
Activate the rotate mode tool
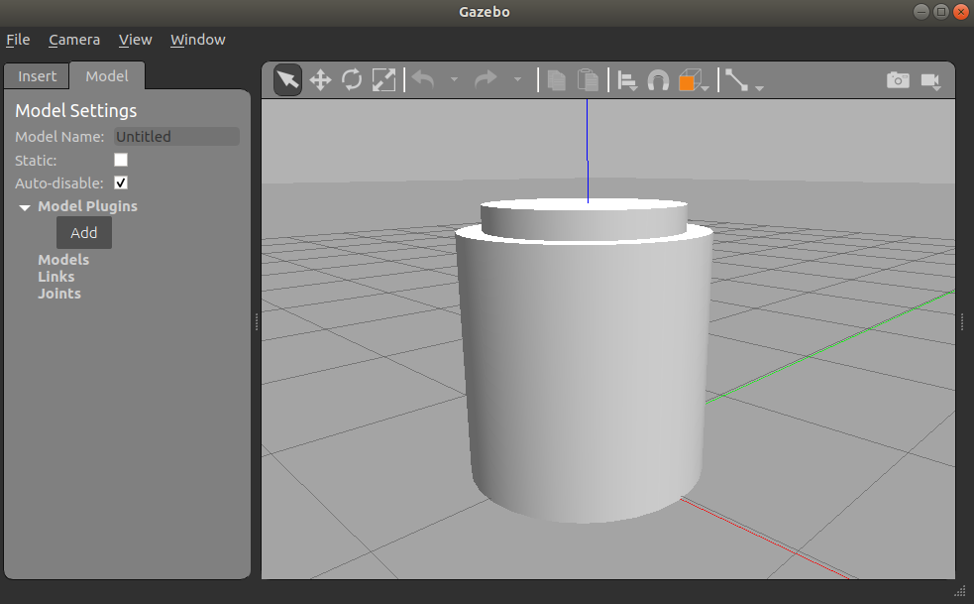[x=352, y=80]
